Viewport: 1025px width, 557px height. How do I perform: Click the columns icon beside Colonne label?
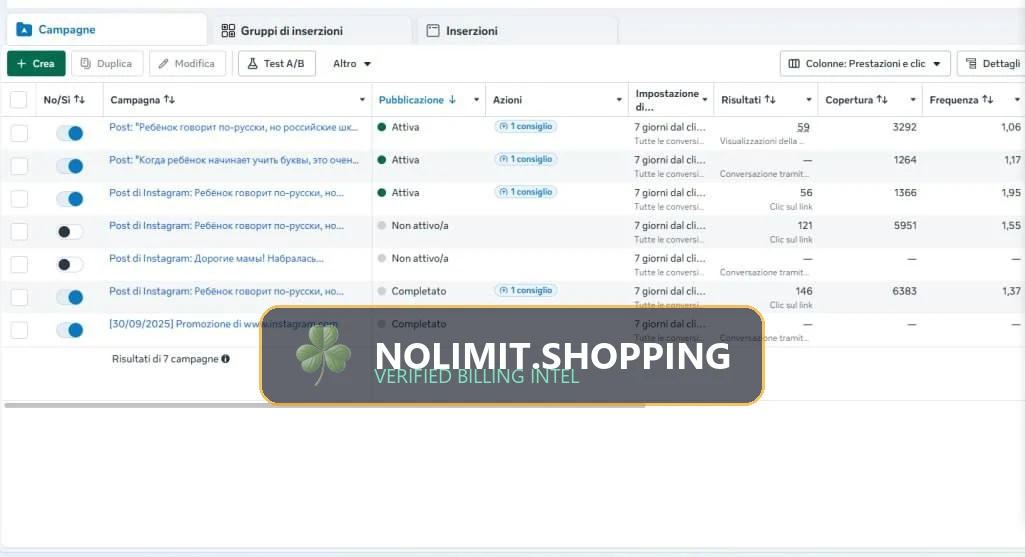point(794,63)
